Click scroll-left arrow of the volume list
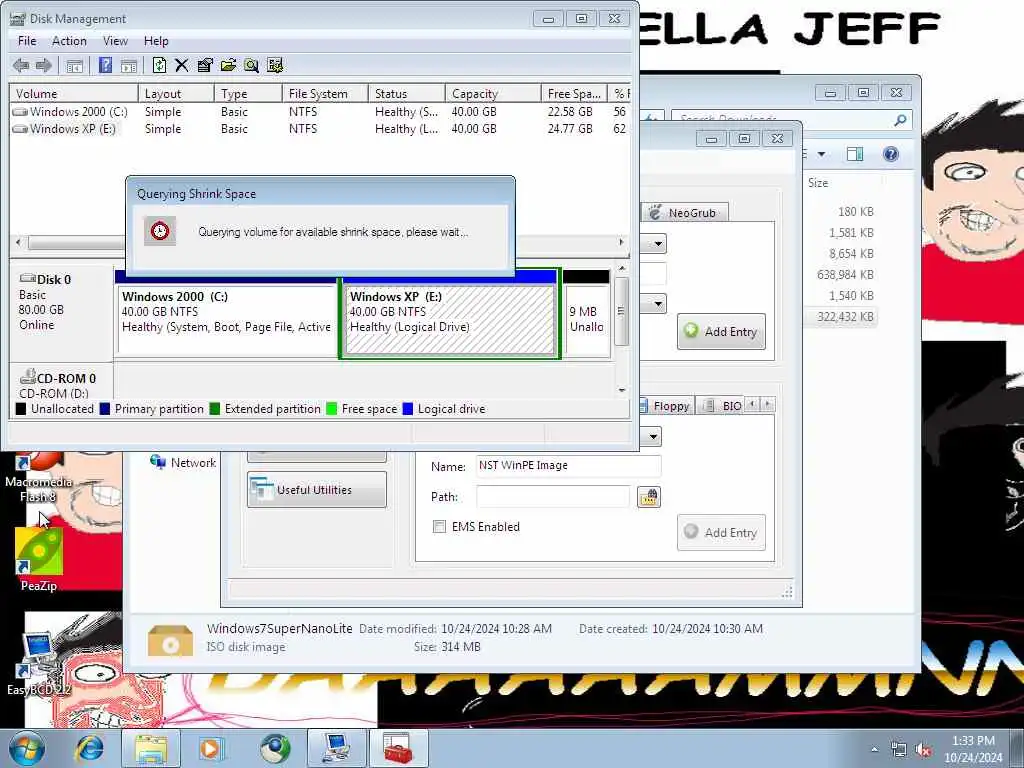 (x=18, y=242)
